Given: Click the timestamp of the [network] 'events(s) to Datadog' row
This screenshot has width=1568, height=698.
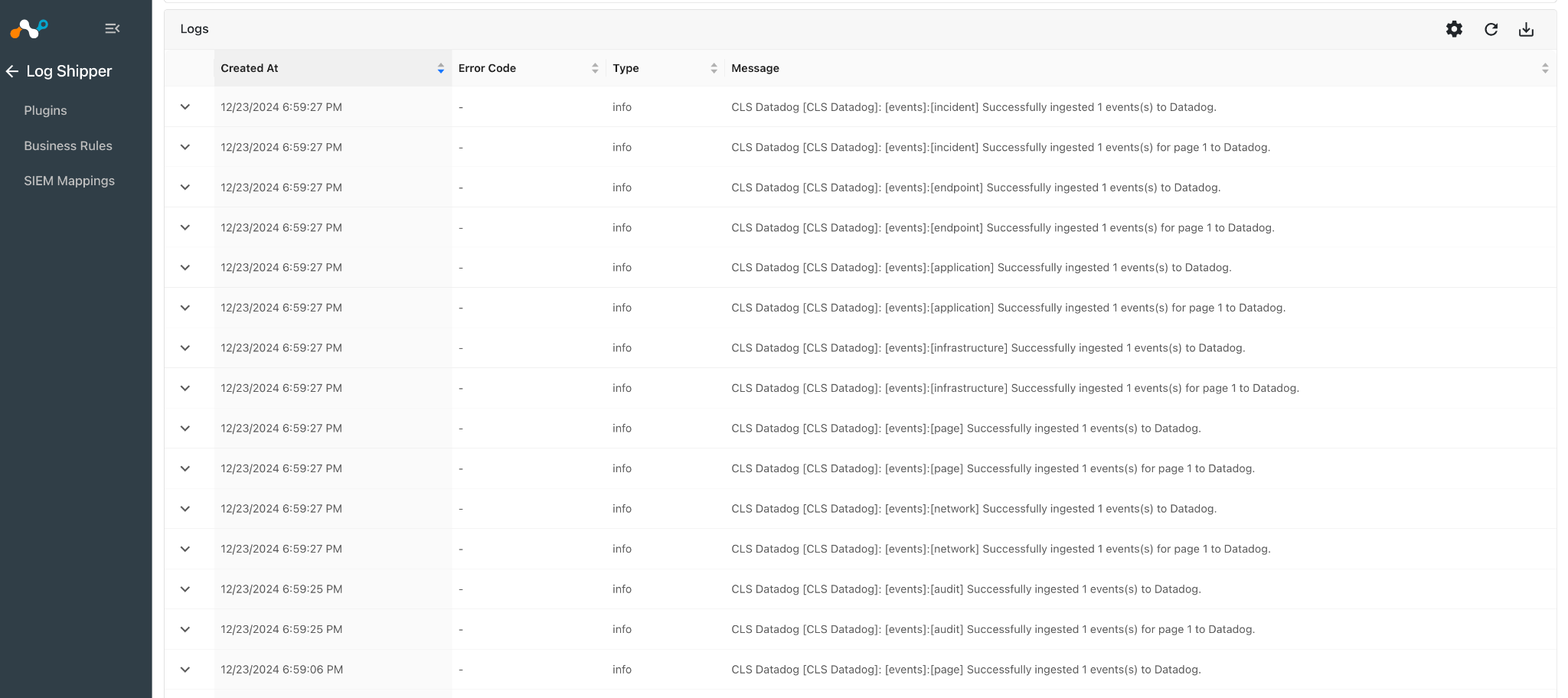Looking at the screenshot, I should coord(282,509).
